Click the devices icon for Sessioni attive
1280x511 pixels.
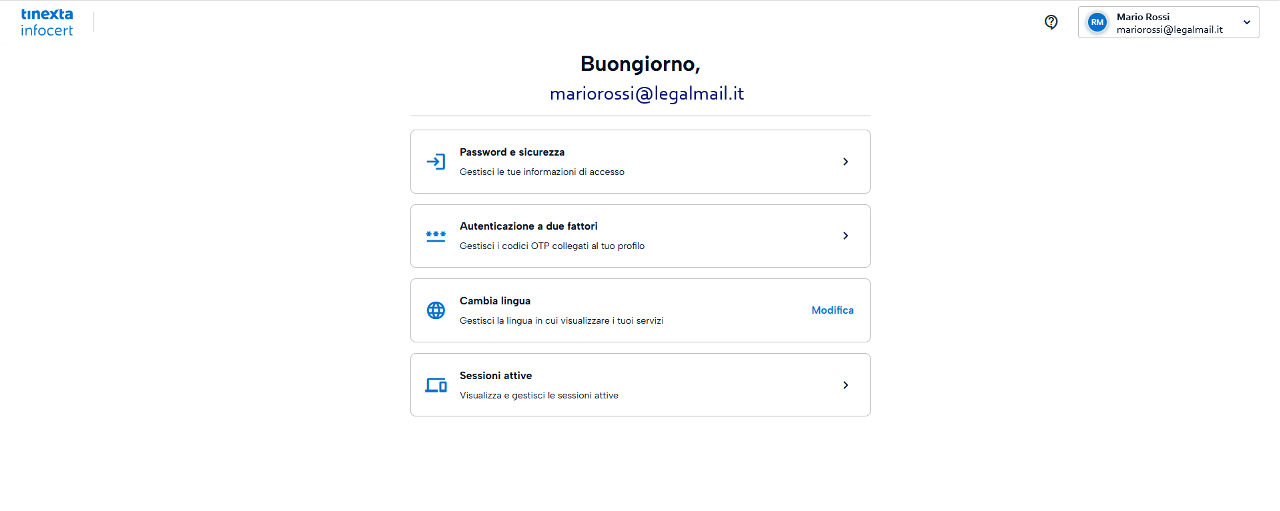[x=436, y=385]
